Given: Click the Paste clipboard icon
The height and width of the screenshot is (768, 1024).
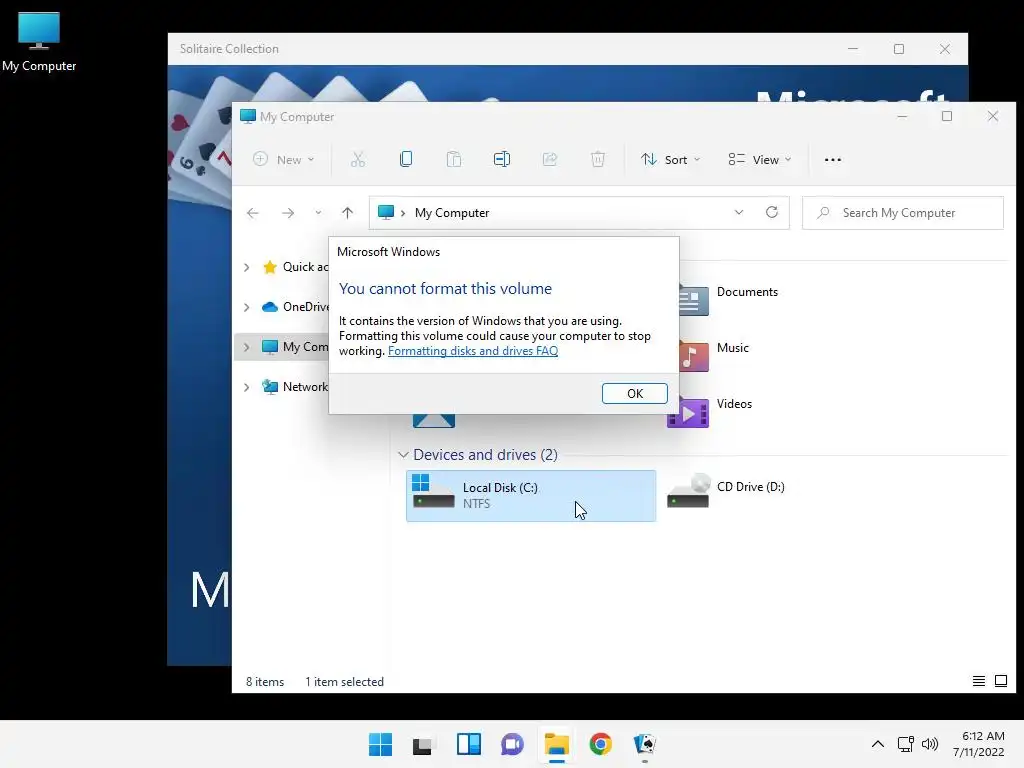Looking at the screenshot, I should [x=454, y=159].
